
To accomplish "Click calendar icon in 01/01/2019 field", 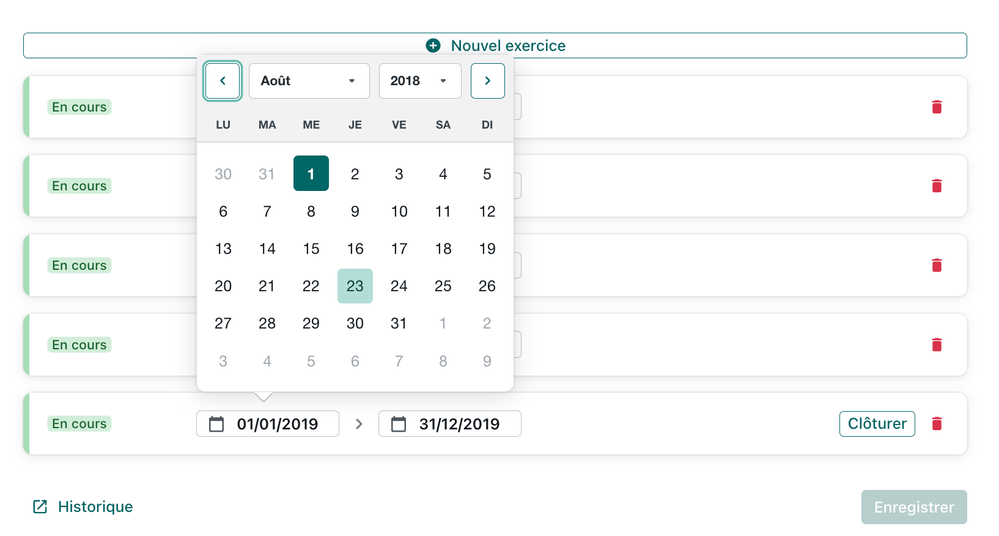I will (216, 424).
